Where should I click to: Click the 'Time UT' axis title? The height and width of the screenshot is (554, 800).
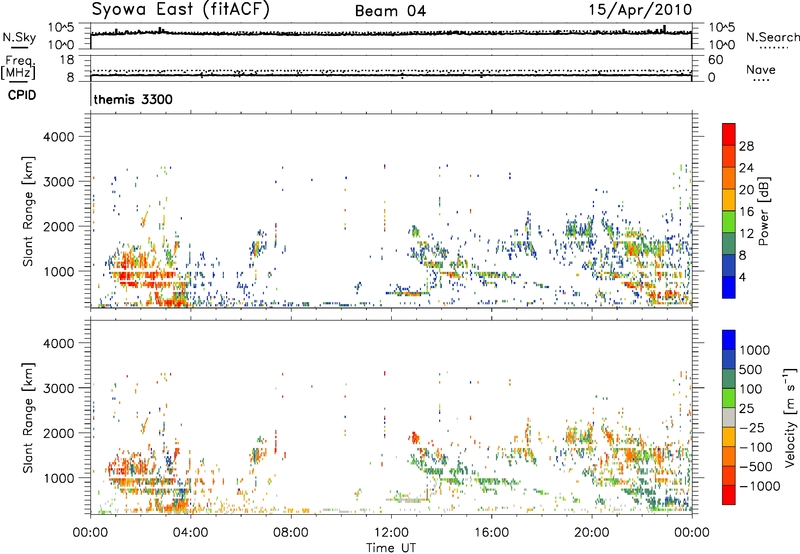click(391, 548)
